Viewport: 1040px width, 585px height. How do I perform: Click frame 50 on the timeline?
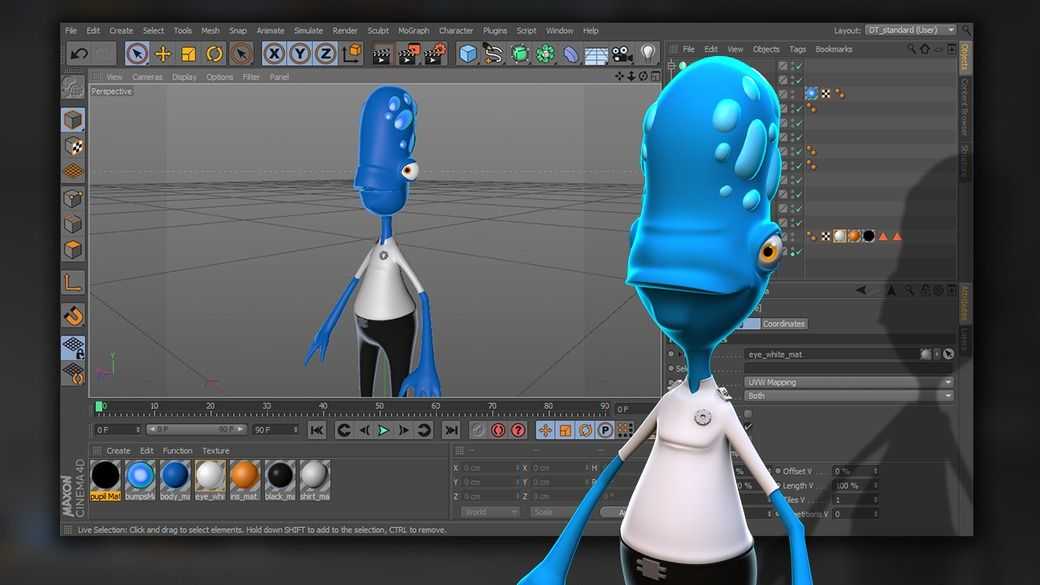379,406
